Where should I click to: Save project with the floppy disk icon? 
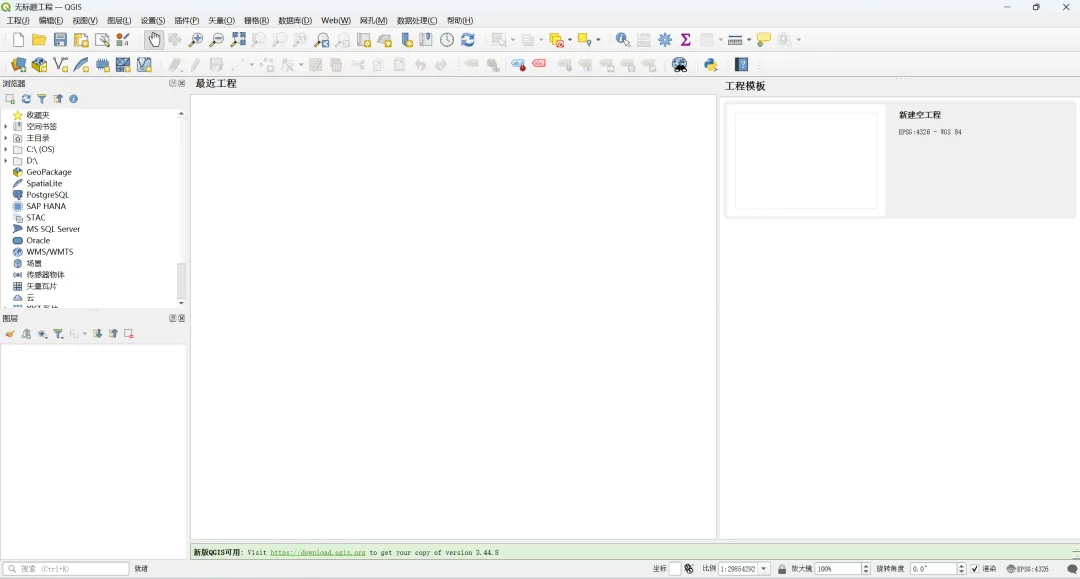pos(61,40)
